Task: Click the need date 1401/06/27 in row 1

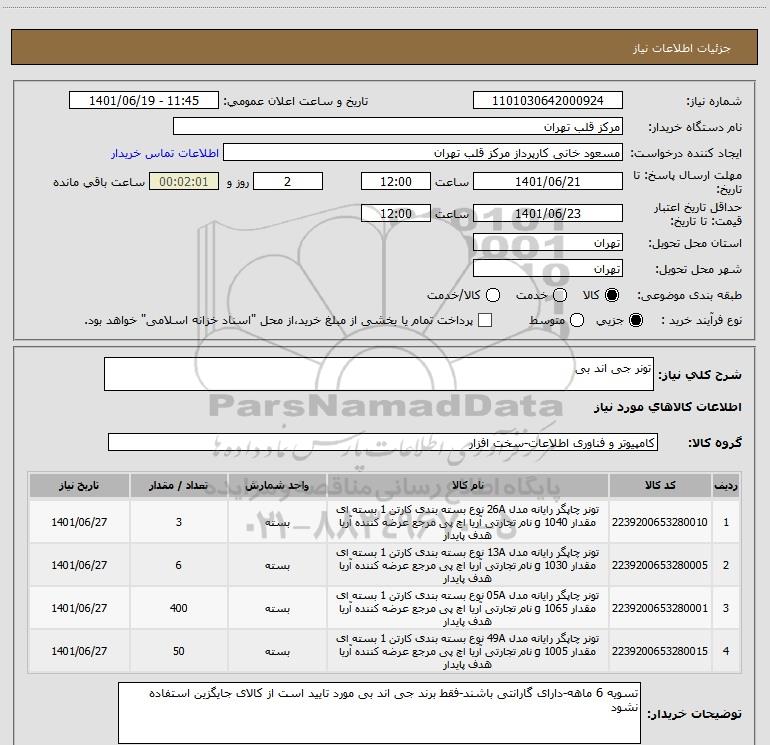Action: (79, 522)
